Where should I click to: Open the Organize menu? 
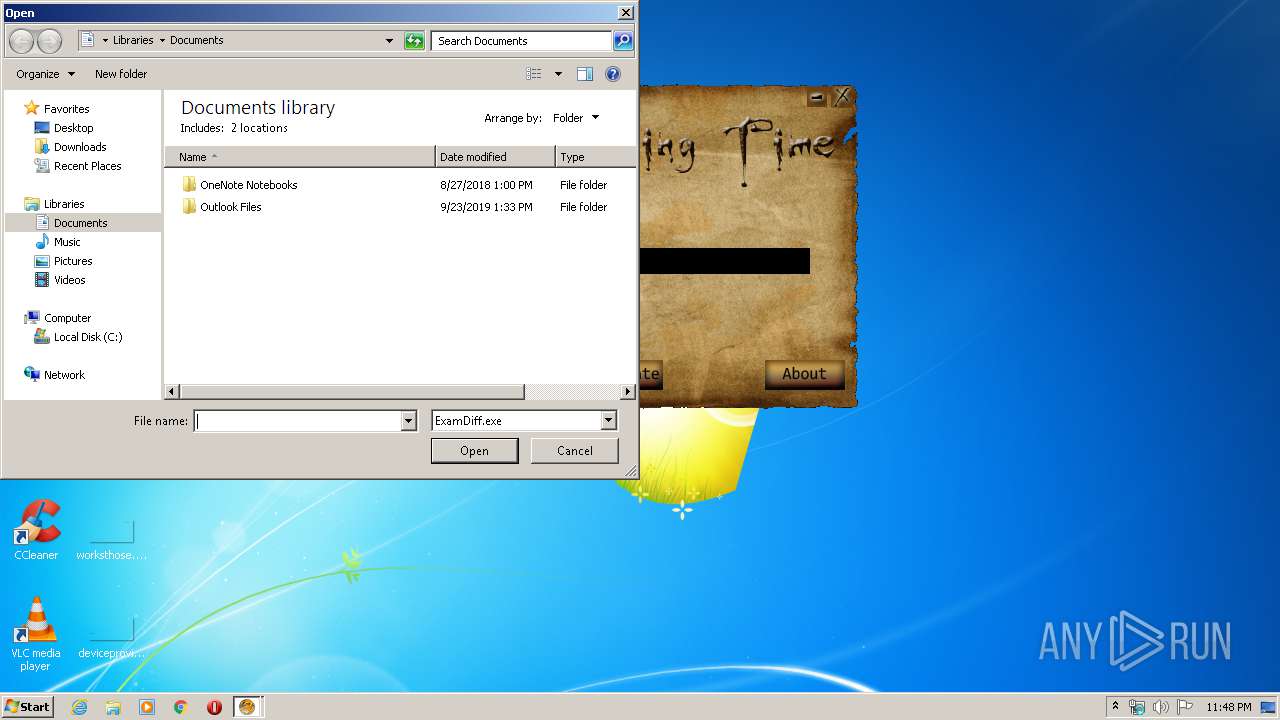[45, 74]
